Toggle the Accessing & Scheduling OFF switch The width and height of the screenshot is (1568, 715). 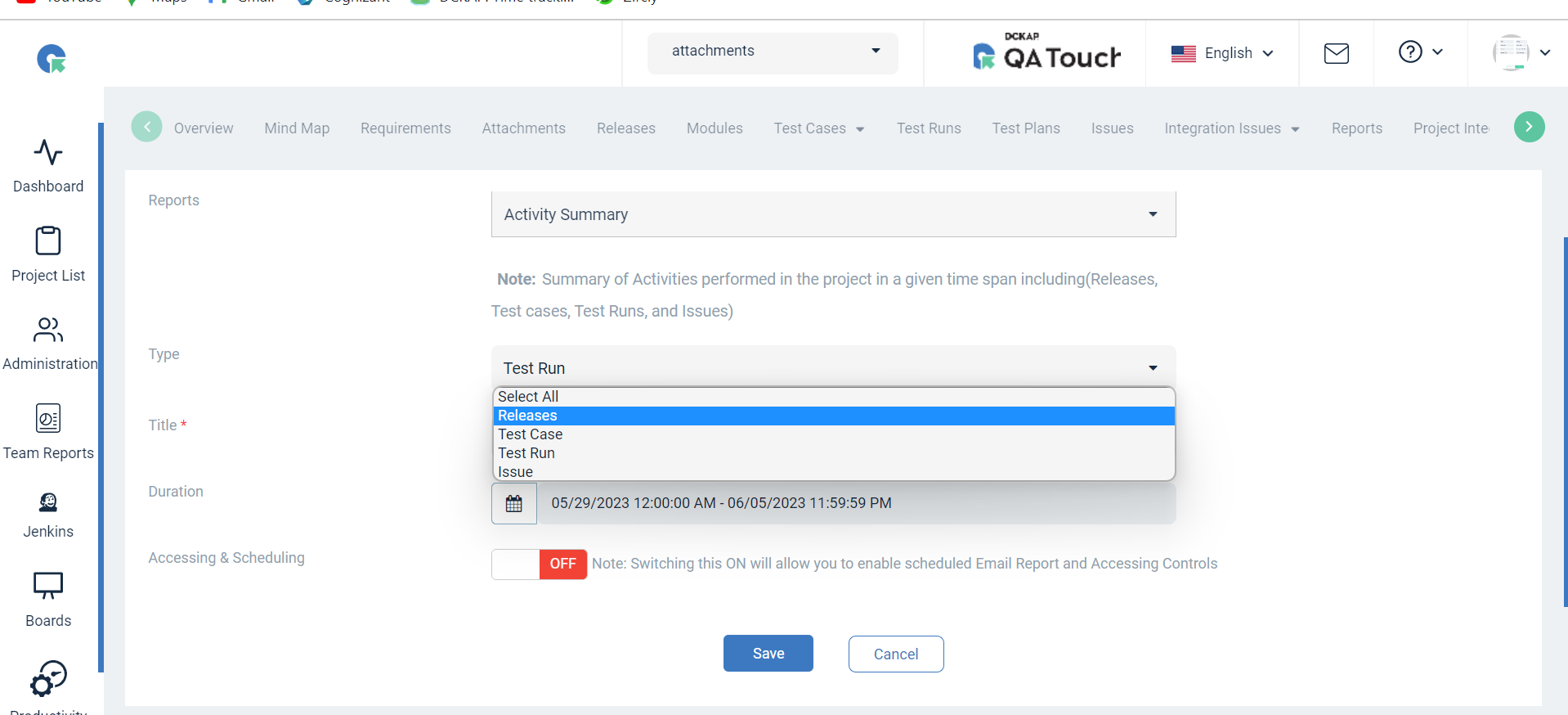540,564
